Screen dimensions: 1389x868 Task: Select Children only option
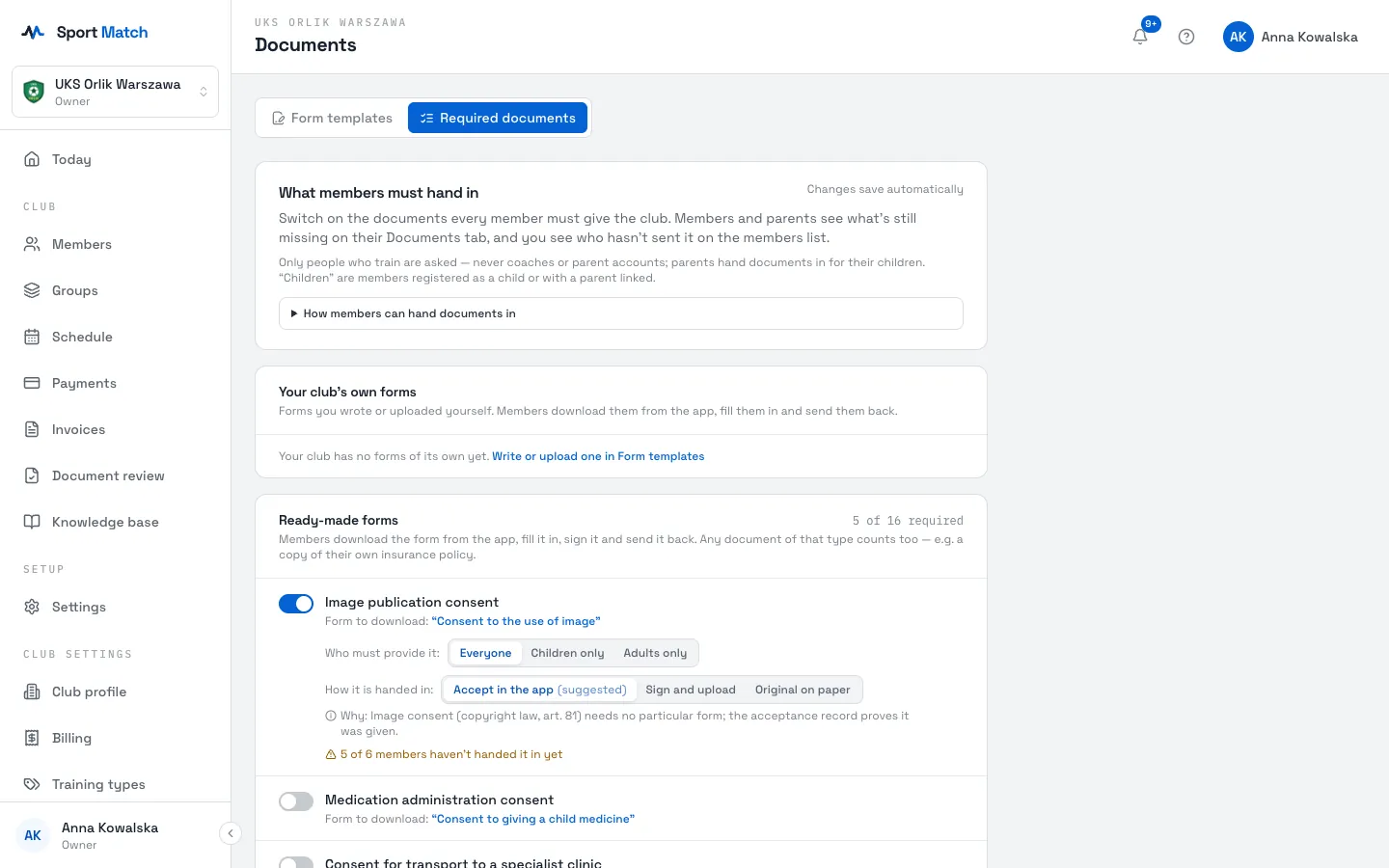567,653
